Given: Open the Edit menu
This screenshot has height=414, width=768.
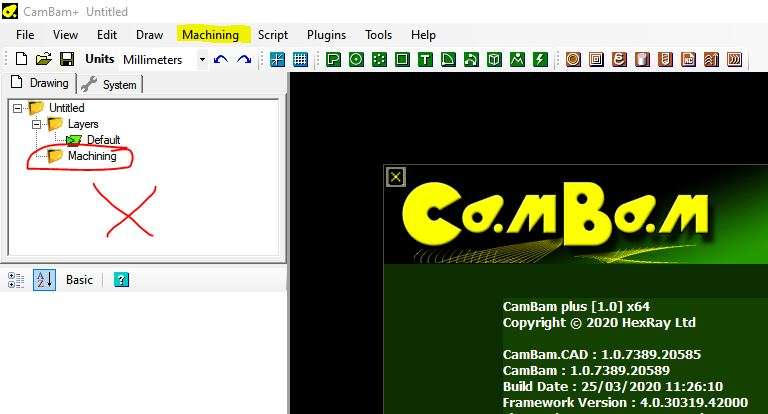Looking at the screenshot, I should pos(107,35).
